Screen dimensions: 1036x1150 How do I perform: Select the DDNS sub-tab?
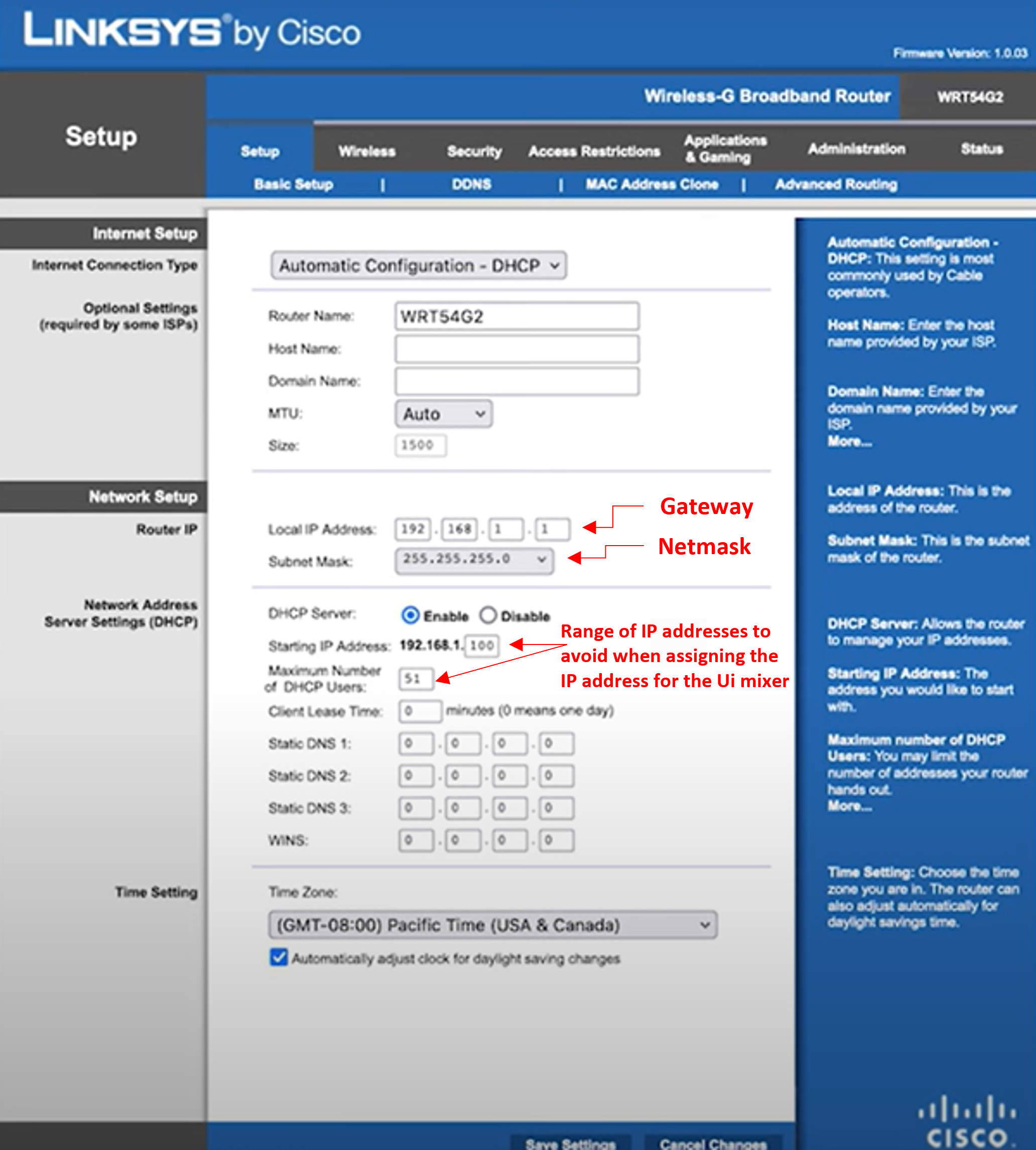[472, 184]
